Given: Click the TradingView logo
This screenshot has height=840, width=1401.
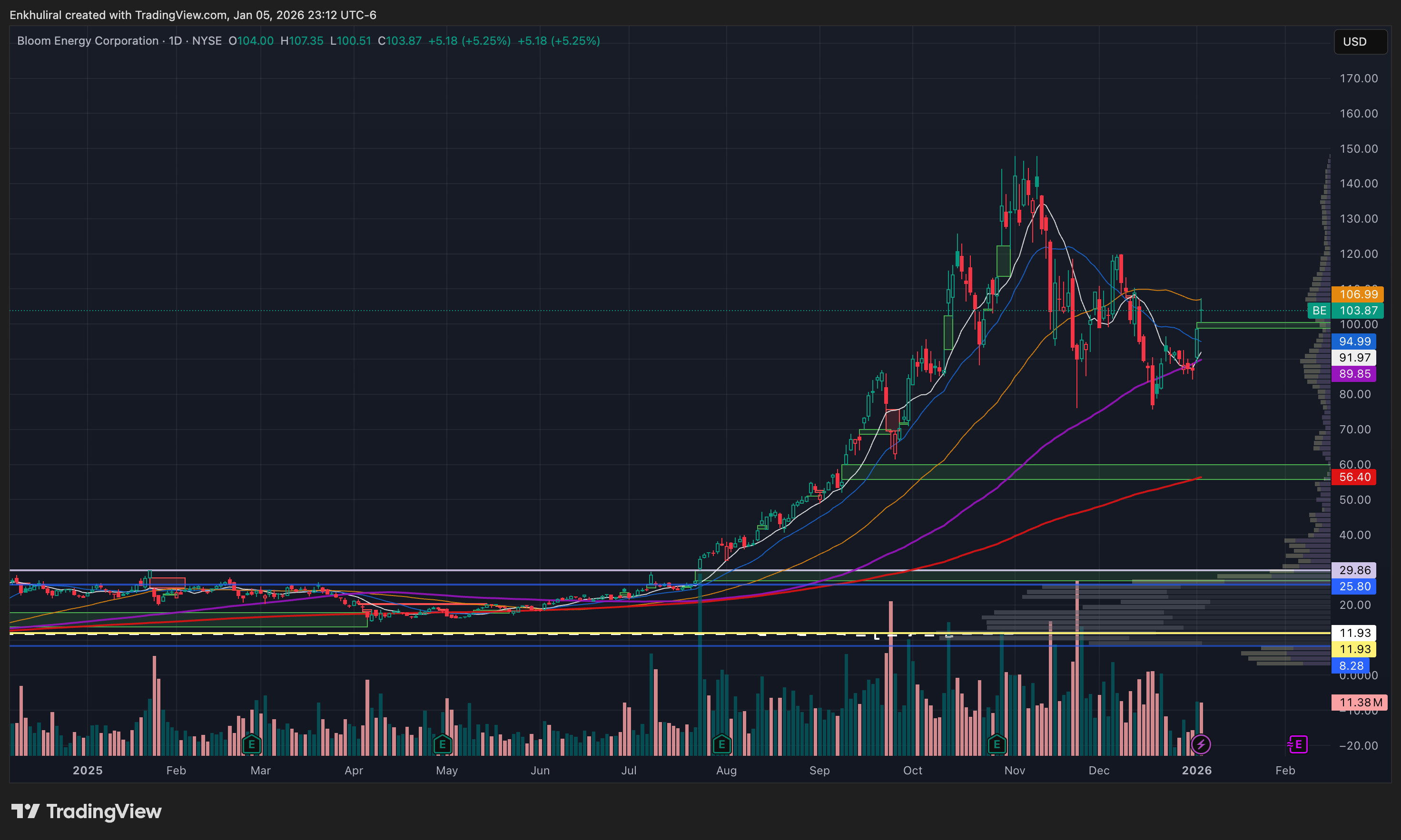Looking at the screenshot, I should click(87, 811).
